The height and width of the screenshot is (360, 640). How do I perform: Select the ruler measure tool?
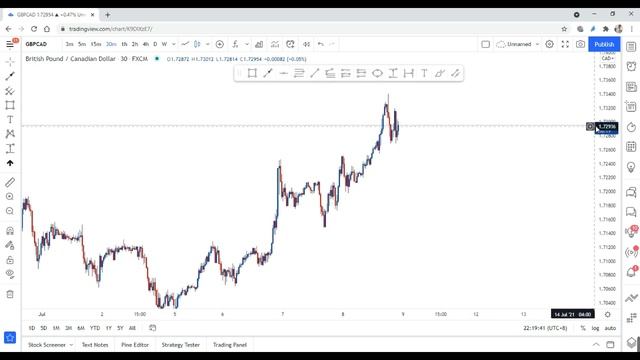[x=10, y=182]
